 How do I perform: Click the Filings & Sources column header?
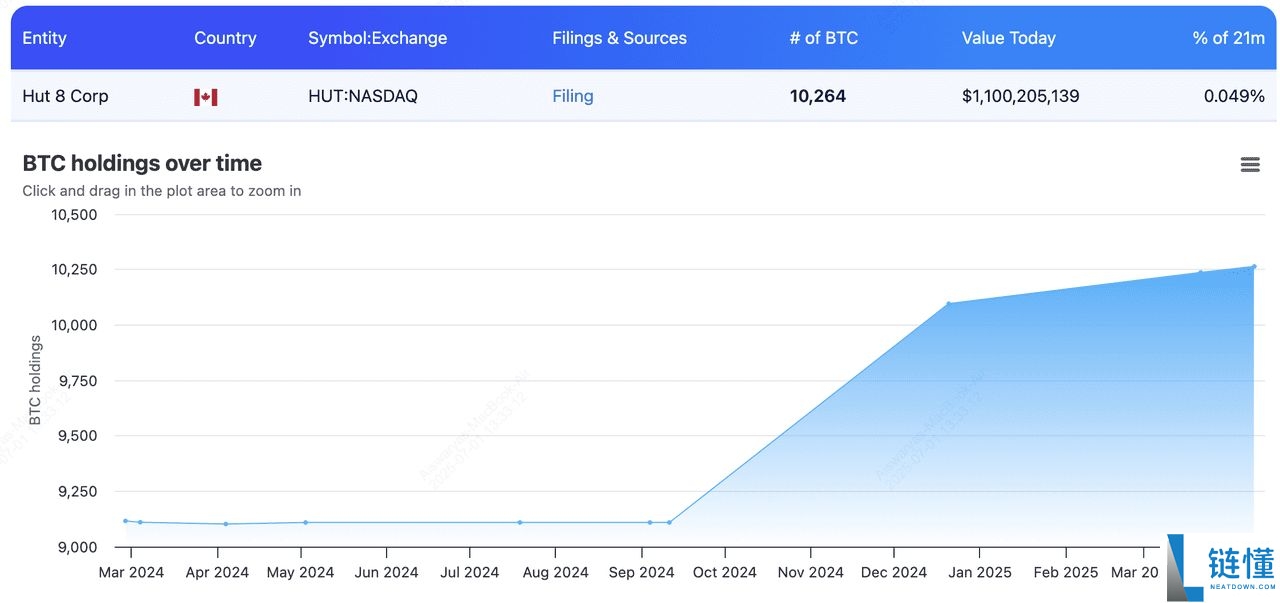click(x=619, y=38)
